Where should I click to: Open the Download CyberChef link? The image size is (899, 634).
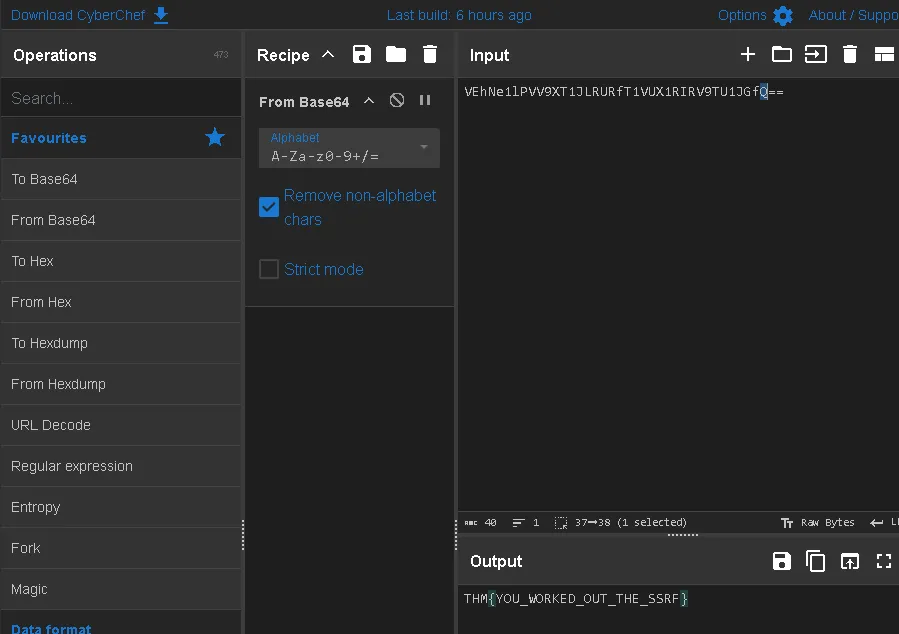(x=89, y=15)
